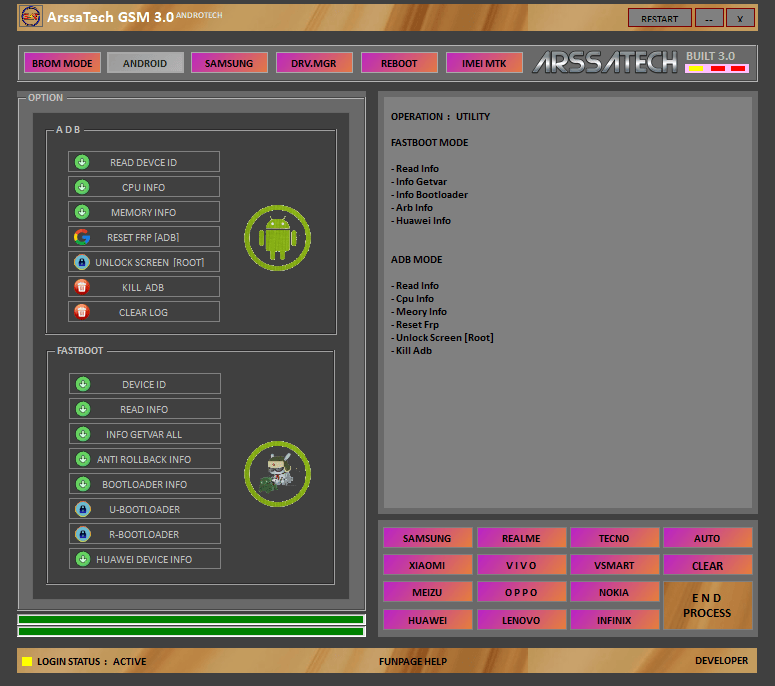Open the FUNPAGE HELP link
Image resolution: width=775 pixels, height=686 pixels.
point(413,661)
